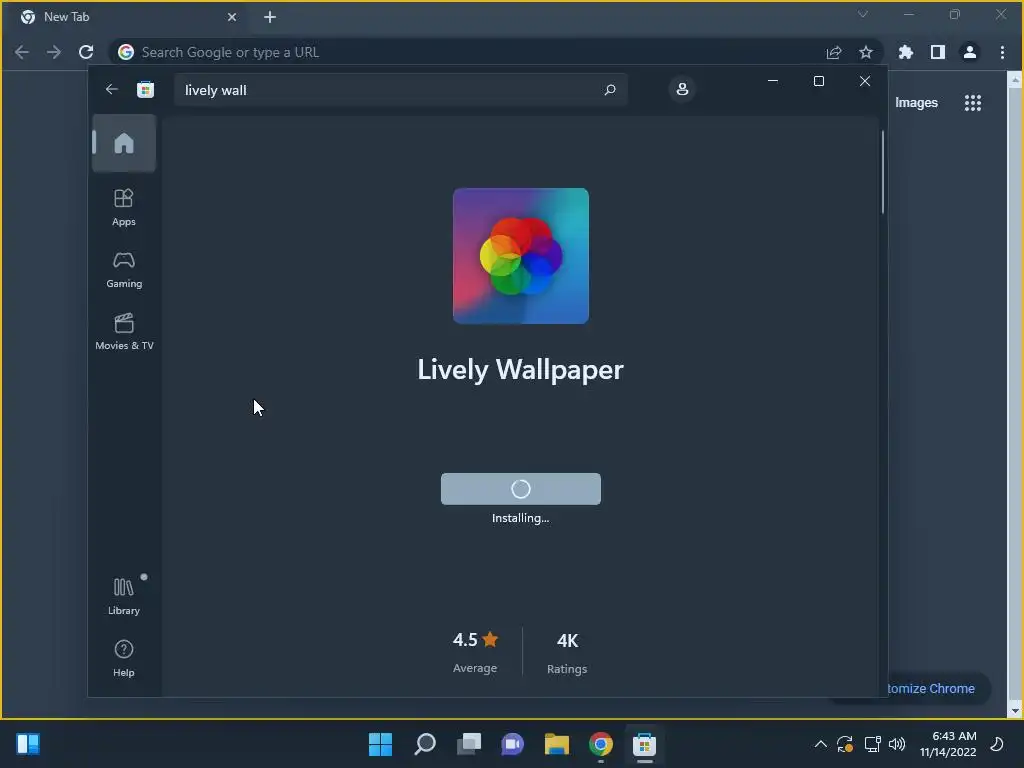Open the Google apps grid
The height and width of the screenshot is (768, 1024).
coord(972,103)
